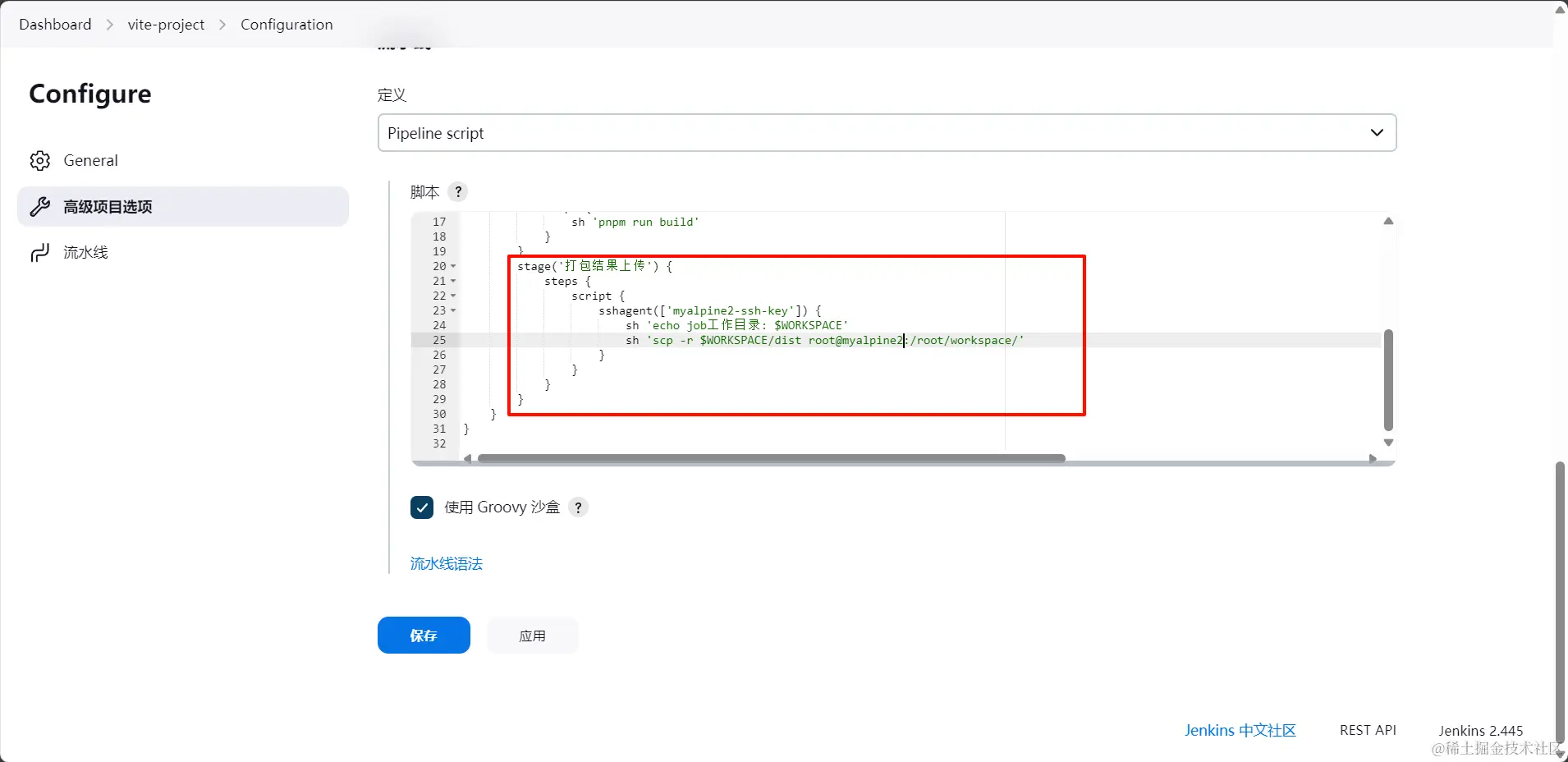
Task: Collapse code fold at line 23
Action: (x=453, y=310)
